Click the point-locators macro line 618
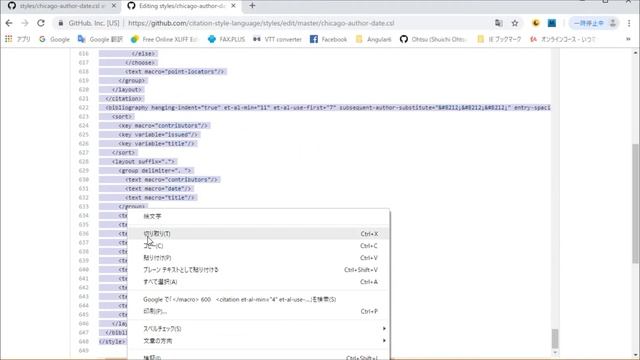Image resolution: width=640 pixels, height=360 pixels. click(x=175, y=72)
